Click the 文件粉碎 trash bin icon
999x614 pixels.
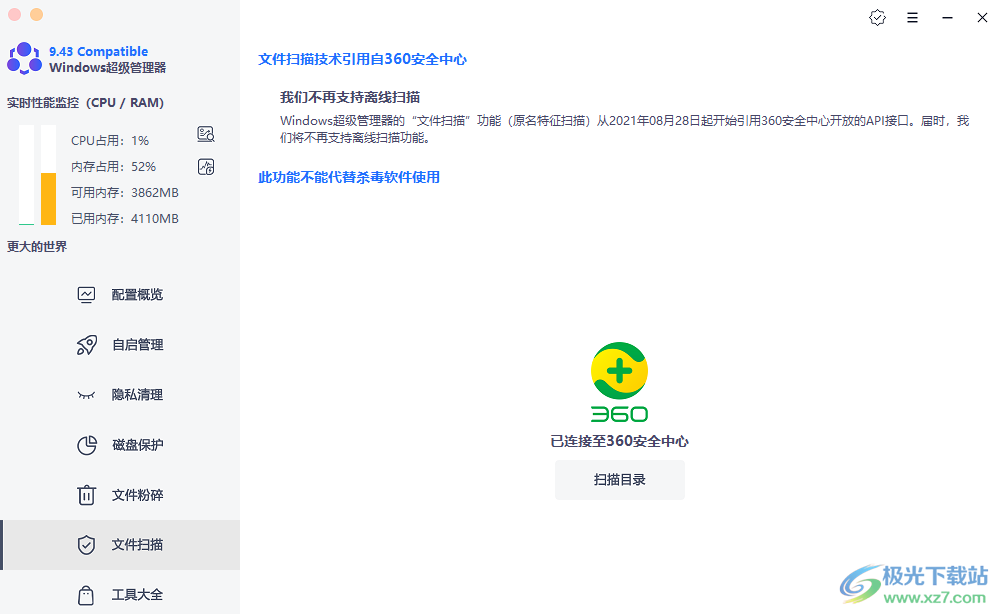[86, 495]
